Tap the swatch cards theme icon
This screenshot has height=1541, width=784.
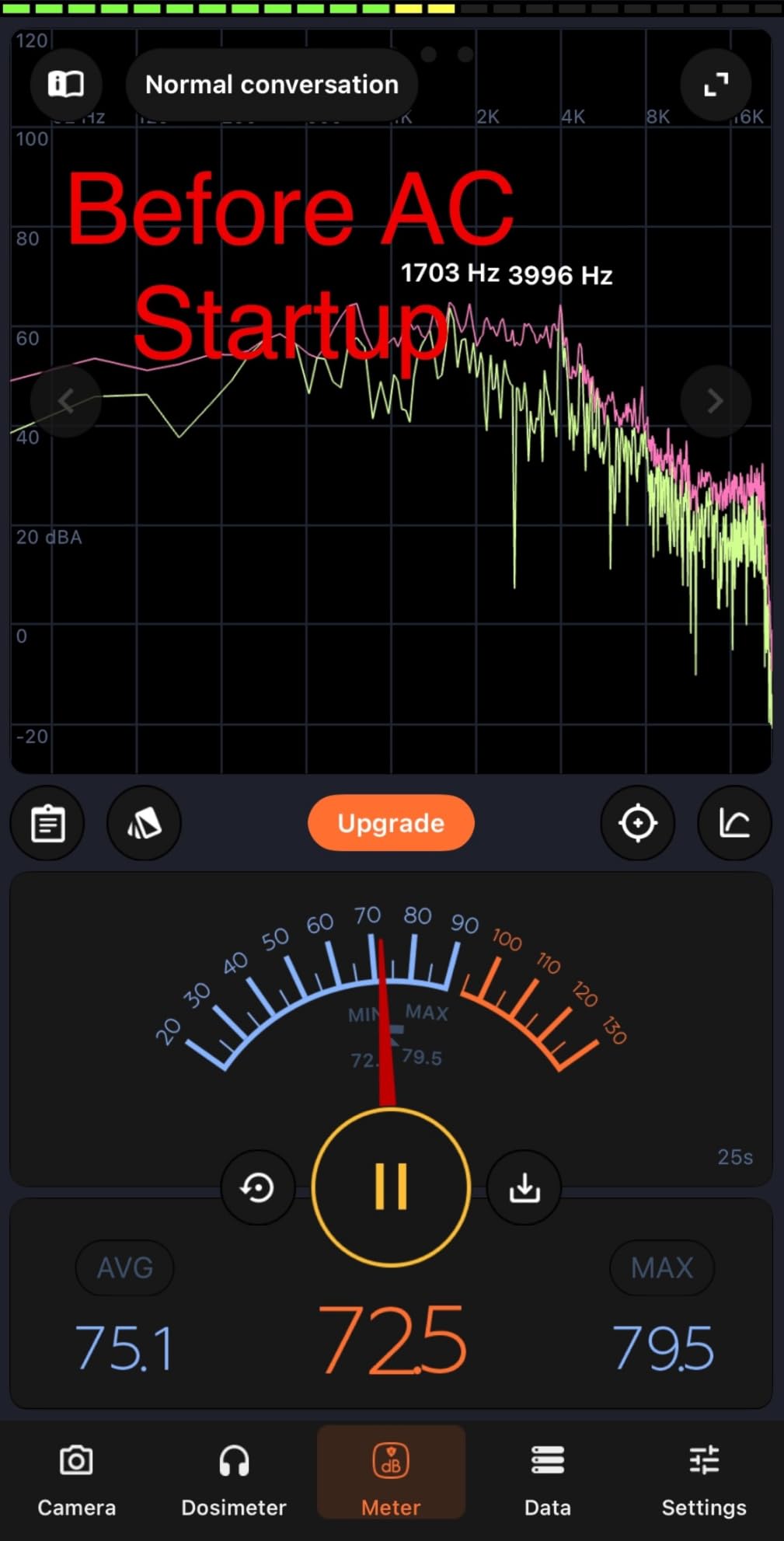point(144,823)
